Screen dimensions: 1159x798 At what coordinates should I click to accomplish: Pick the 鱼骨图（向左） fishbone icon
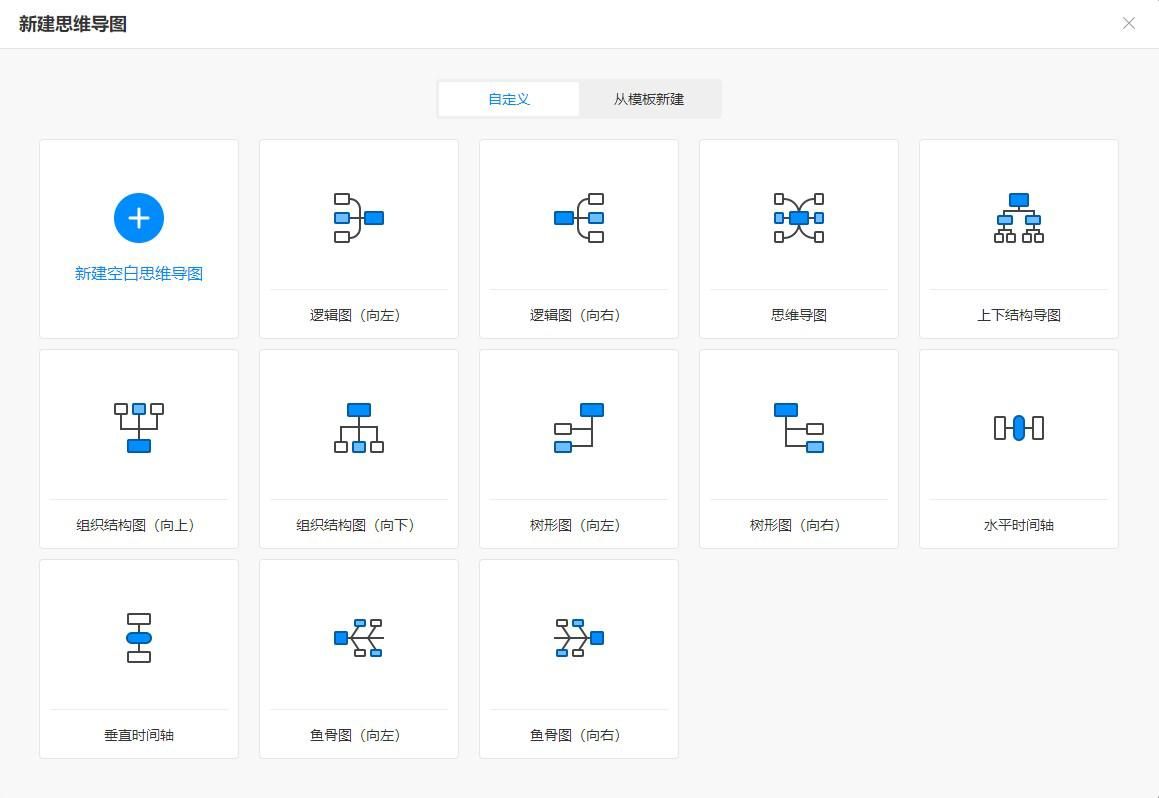coord(358,638)
